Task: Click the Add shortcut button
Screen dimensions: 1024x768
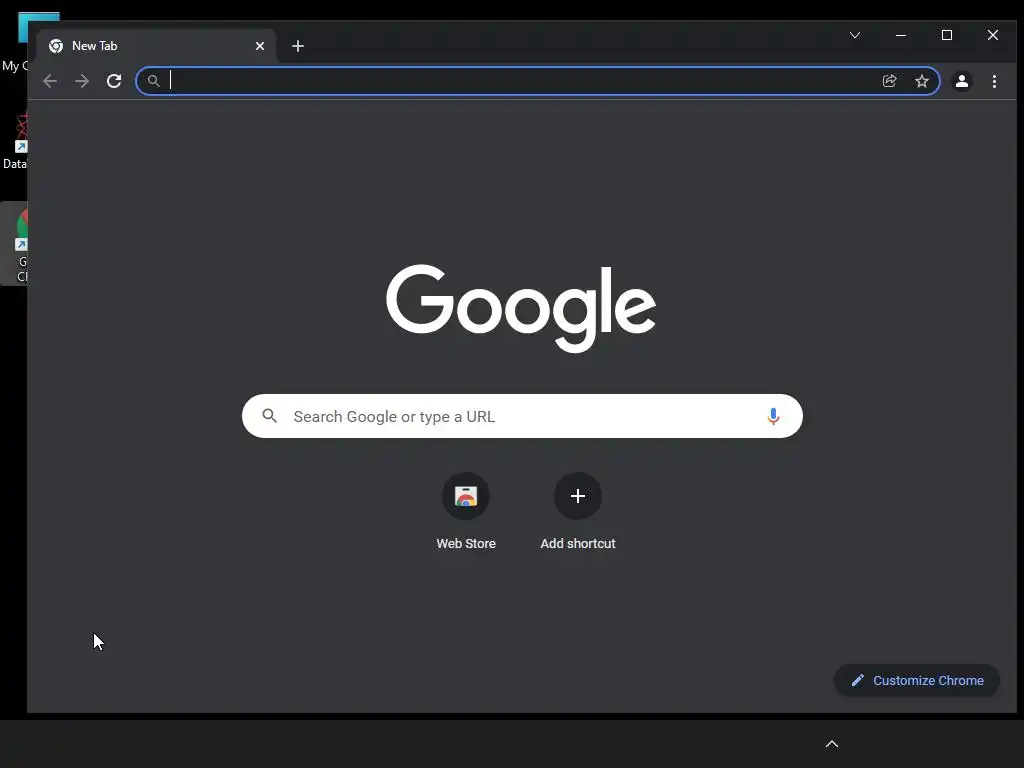Action: coord(577,511)
